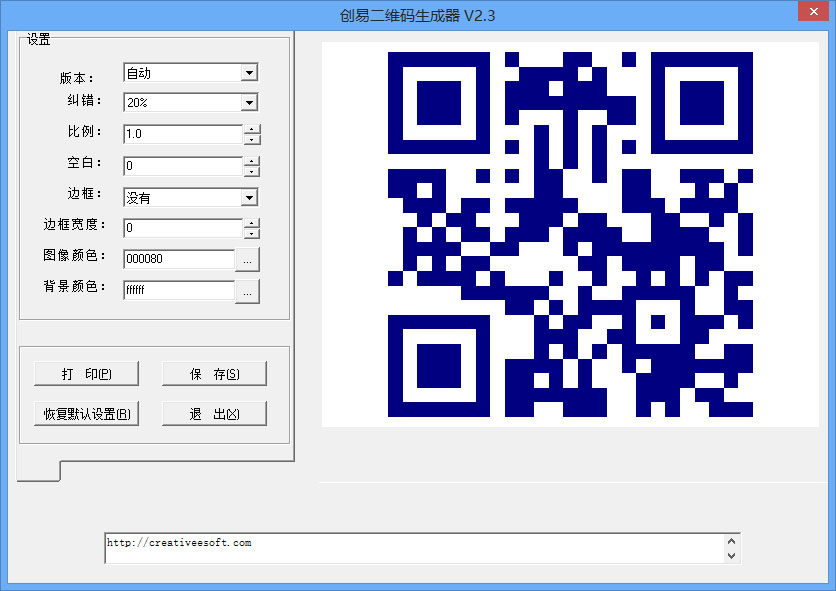
Task: Decrease the 空白 margin value
Action: [x=252, y=171]
